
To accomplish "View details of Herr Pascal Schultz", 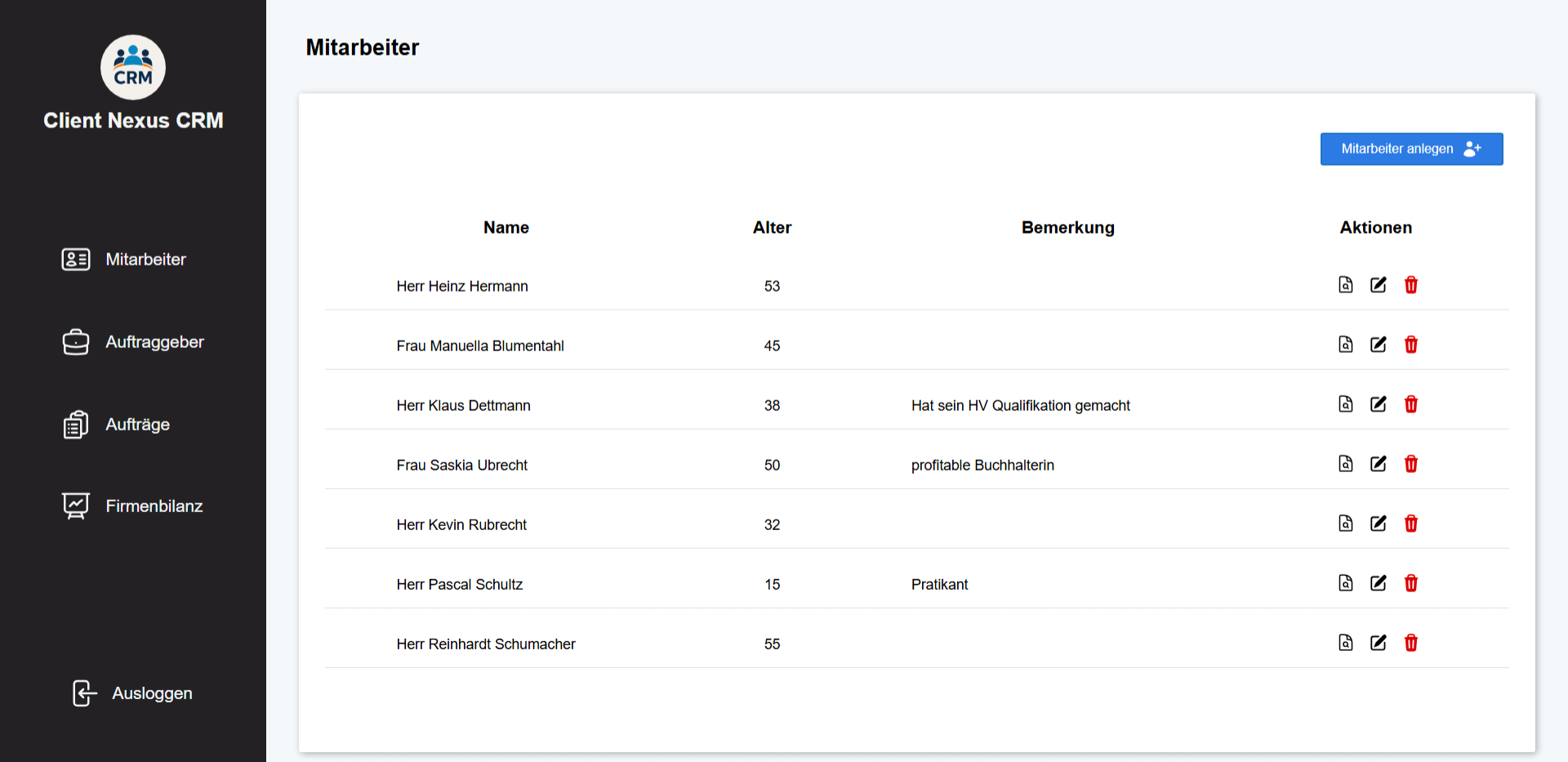I will tap(1345, 583).
